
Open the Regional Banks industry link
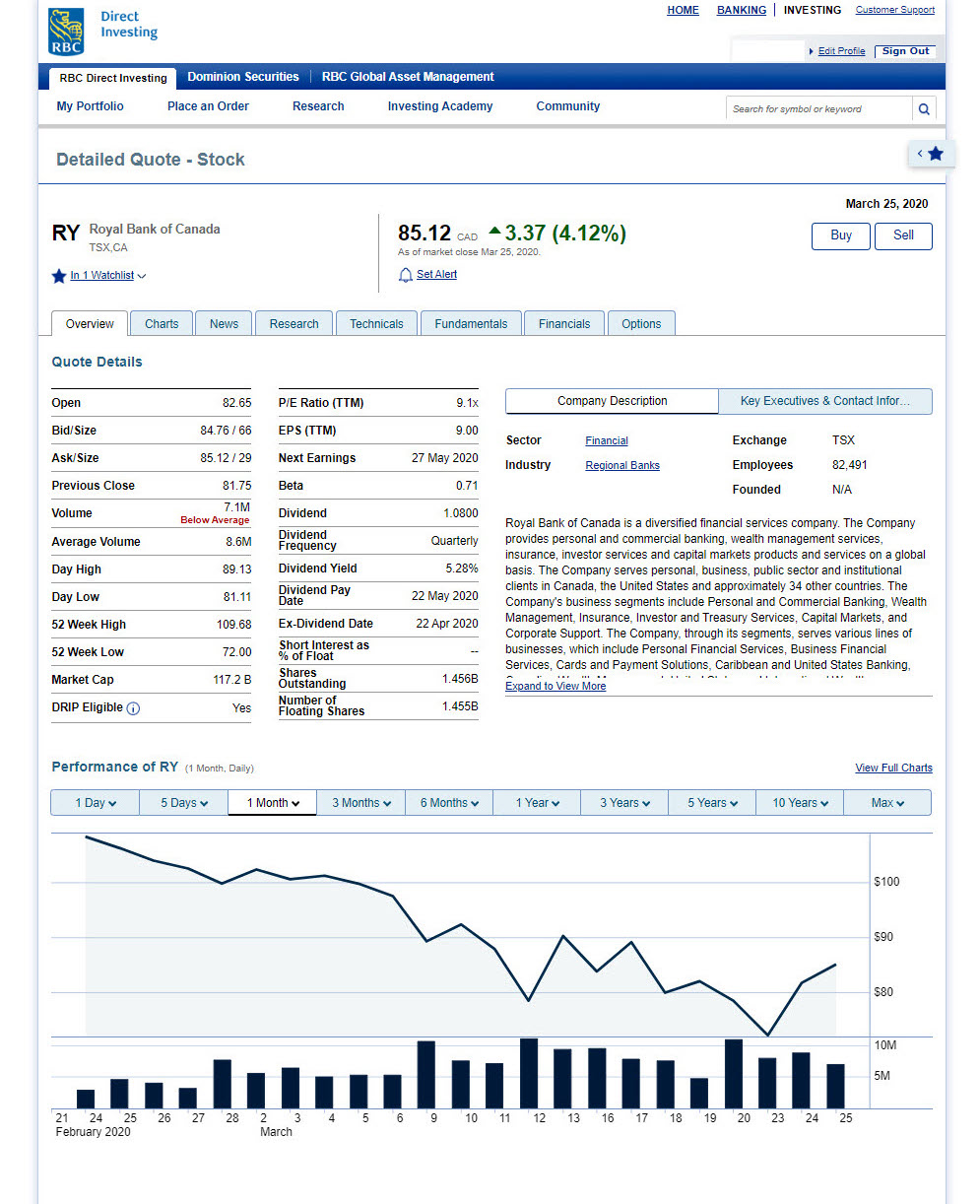[622, 466]
